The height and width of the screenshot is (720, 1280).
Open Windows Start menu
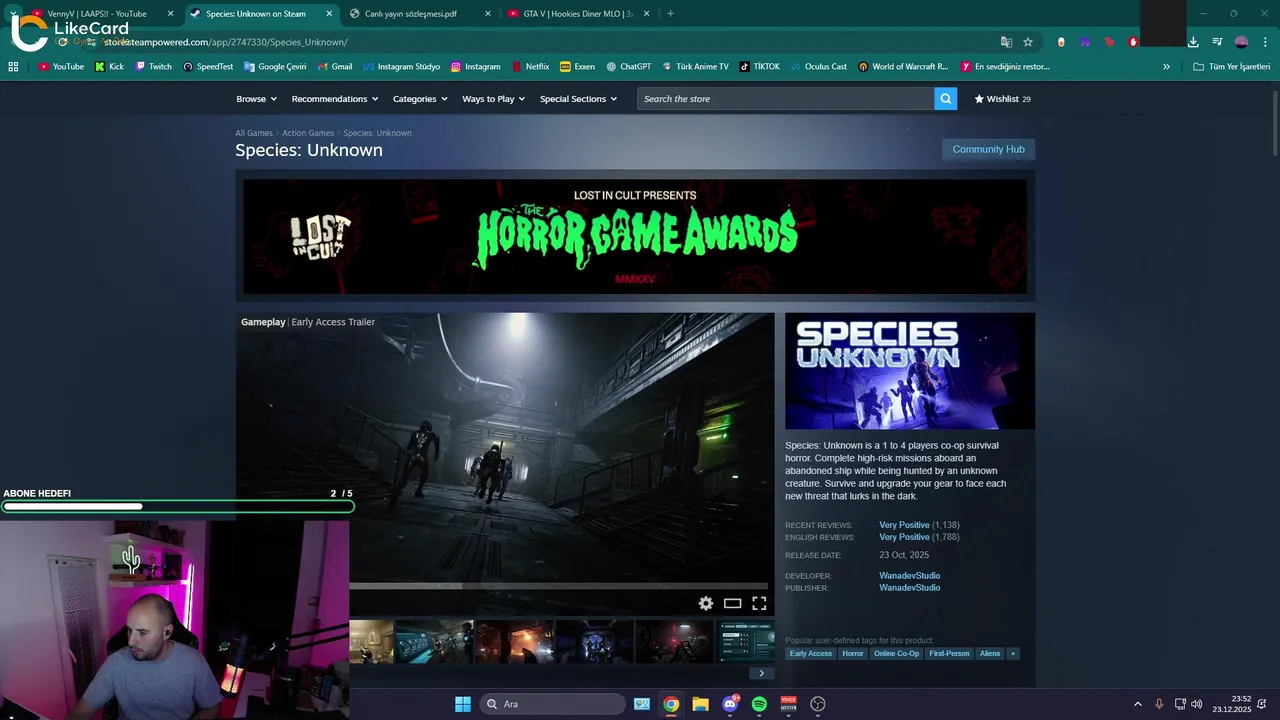click(463, 704)
